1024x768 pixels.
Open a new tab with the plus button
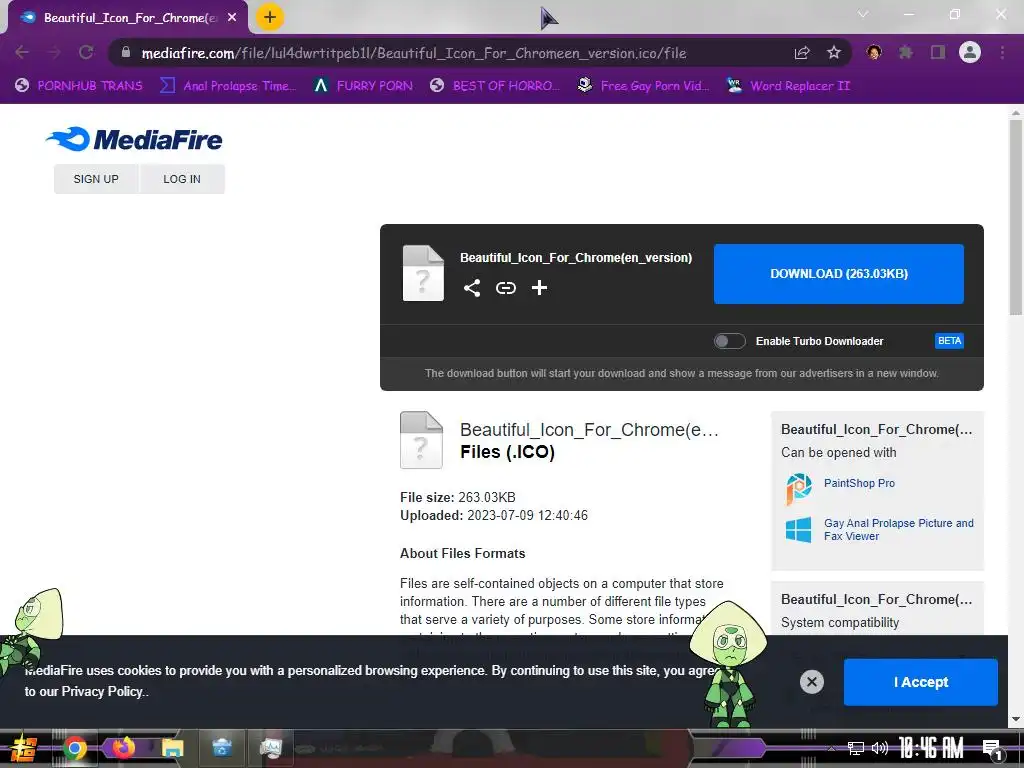pyautogui.click(x=270, y=17)
